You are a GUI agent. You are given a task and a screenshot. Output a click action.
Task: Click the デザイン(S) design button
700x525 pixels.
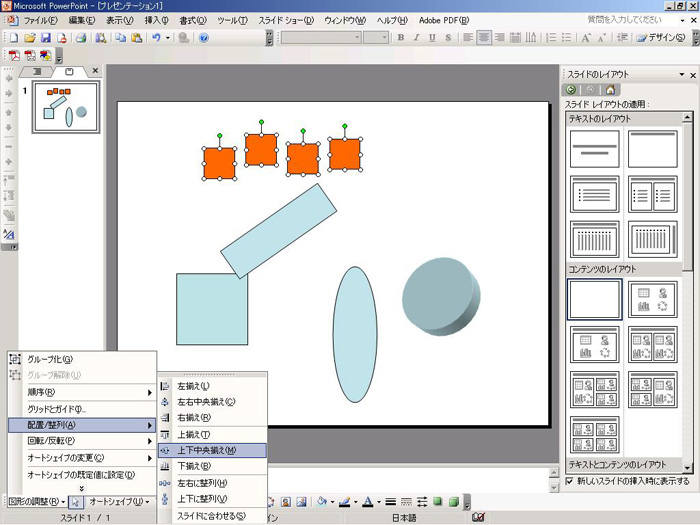click(661, 38)
